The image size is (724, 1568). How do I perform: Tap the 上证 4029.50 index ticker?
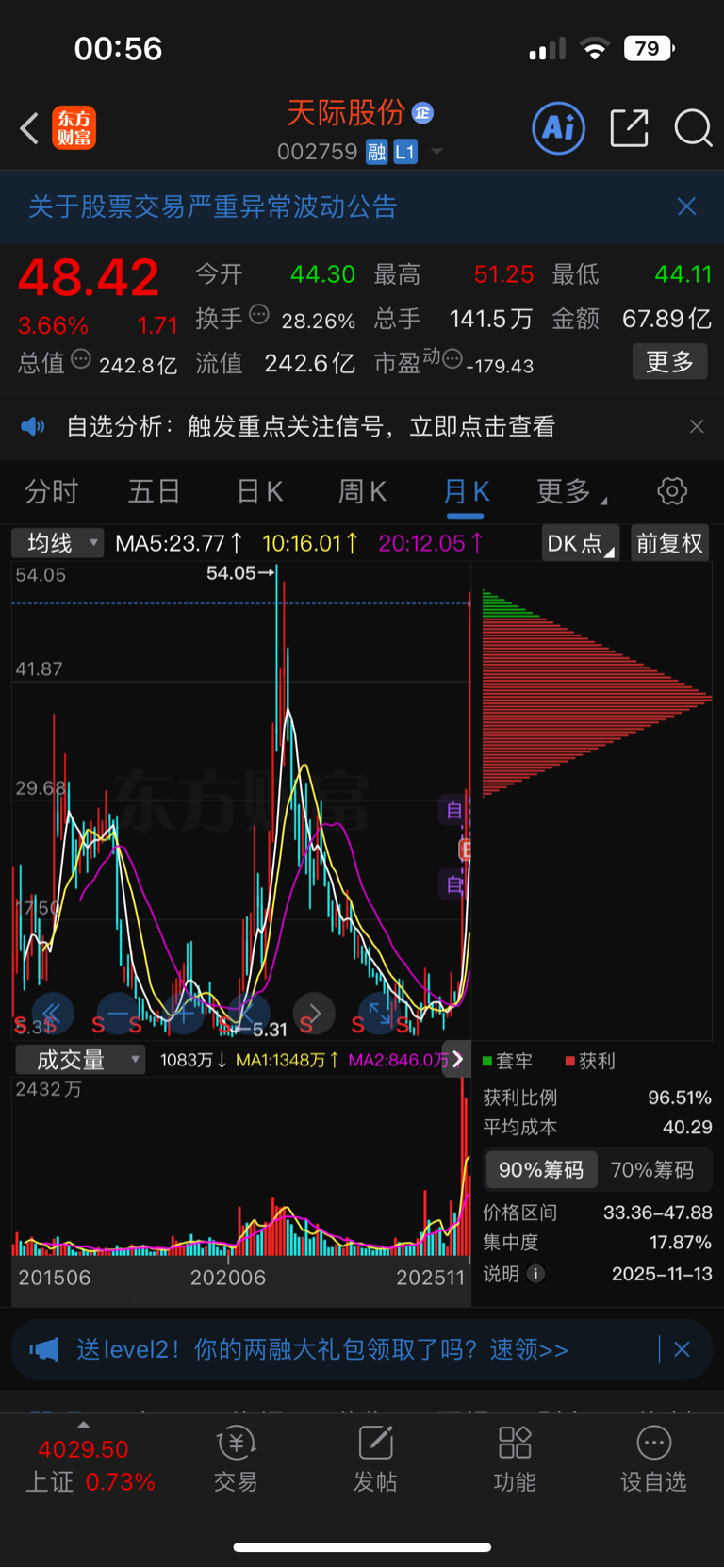90,1465
